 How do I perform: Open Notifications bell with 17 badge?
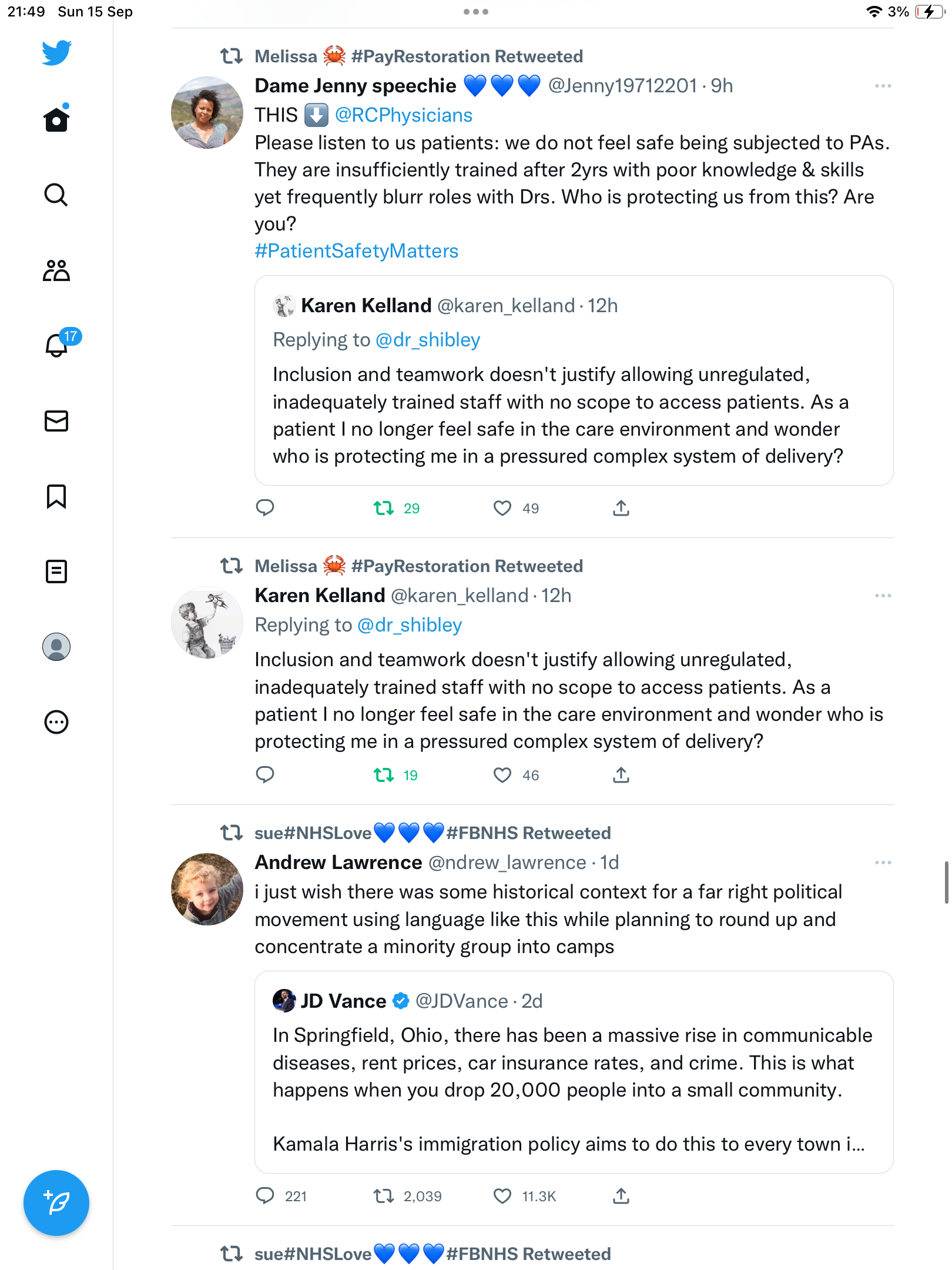(x=59, y=343)
